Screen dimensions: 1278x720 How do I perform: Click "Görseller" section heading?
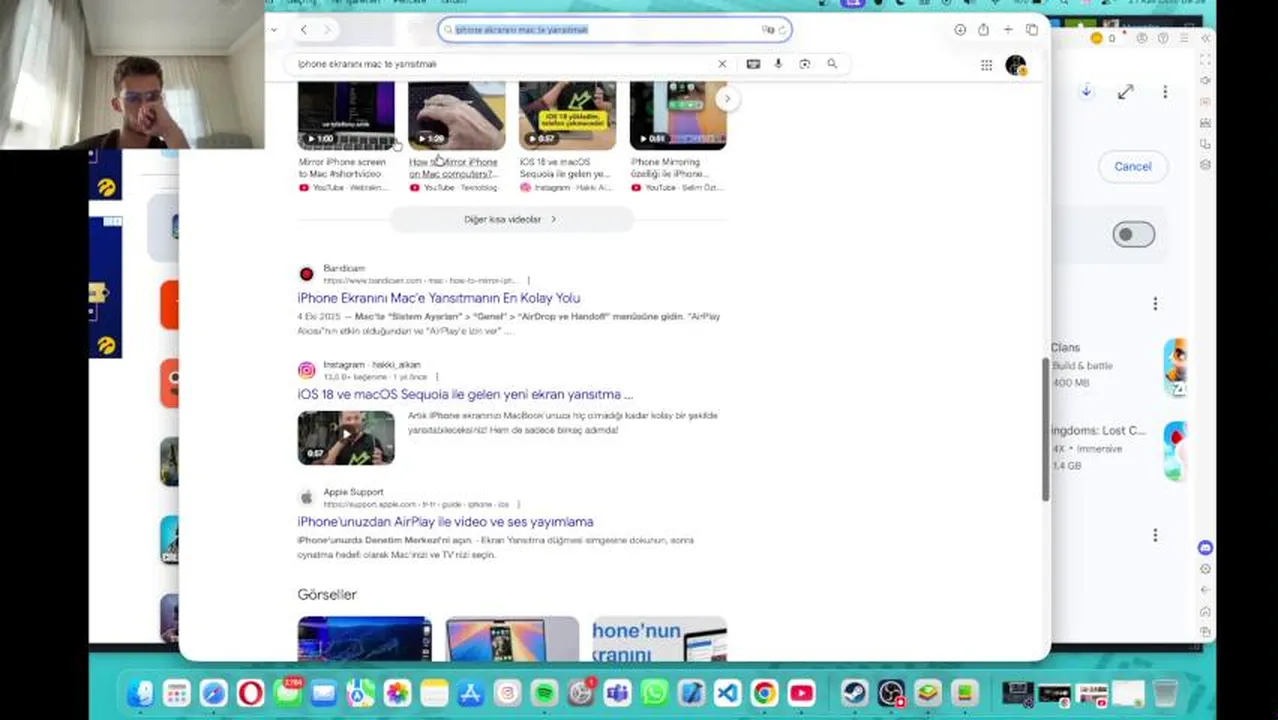click(x=327, y=594)
